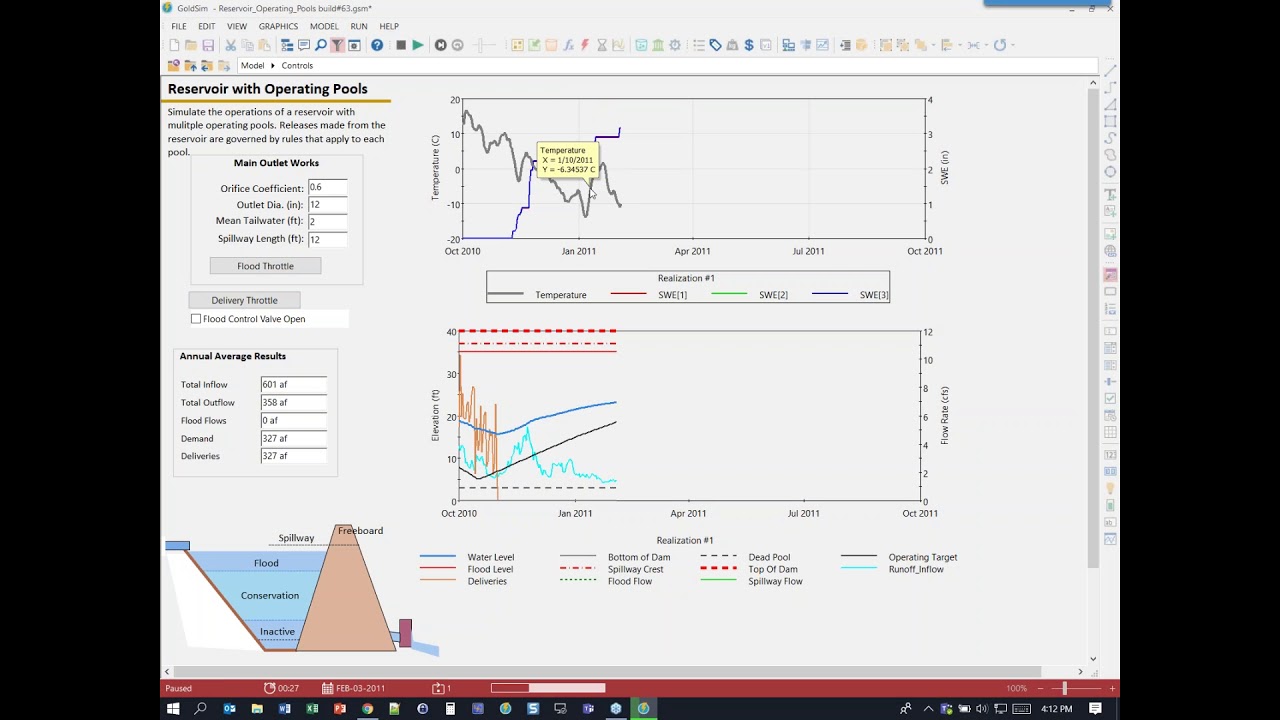1280x720 pixels.
Task: Click the dollar sign currency icon
Action: click(x=749, y=45)
